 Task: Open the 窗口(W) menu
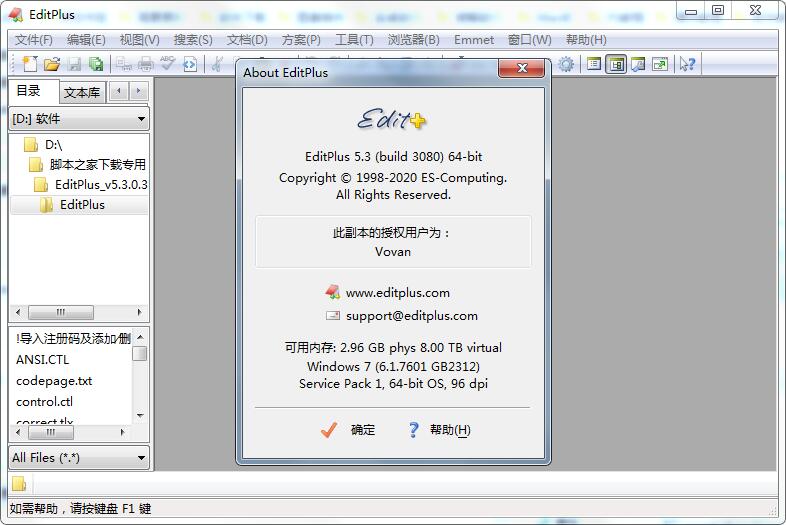530,40
